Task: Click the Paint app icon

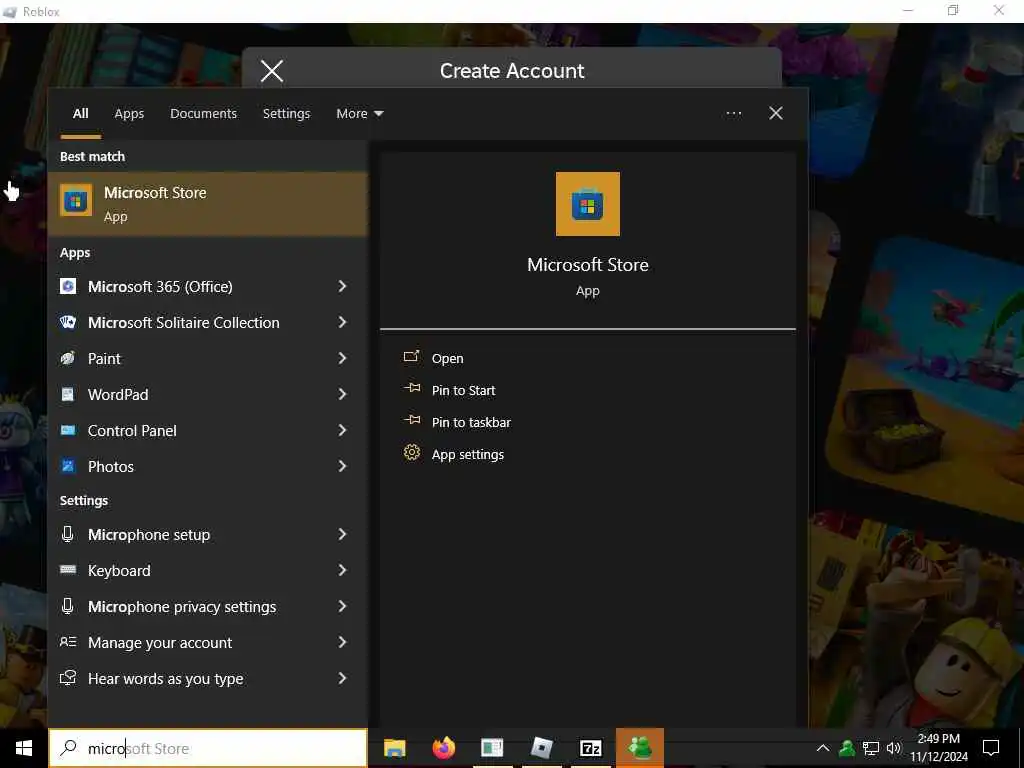Action: pos(68,358)
